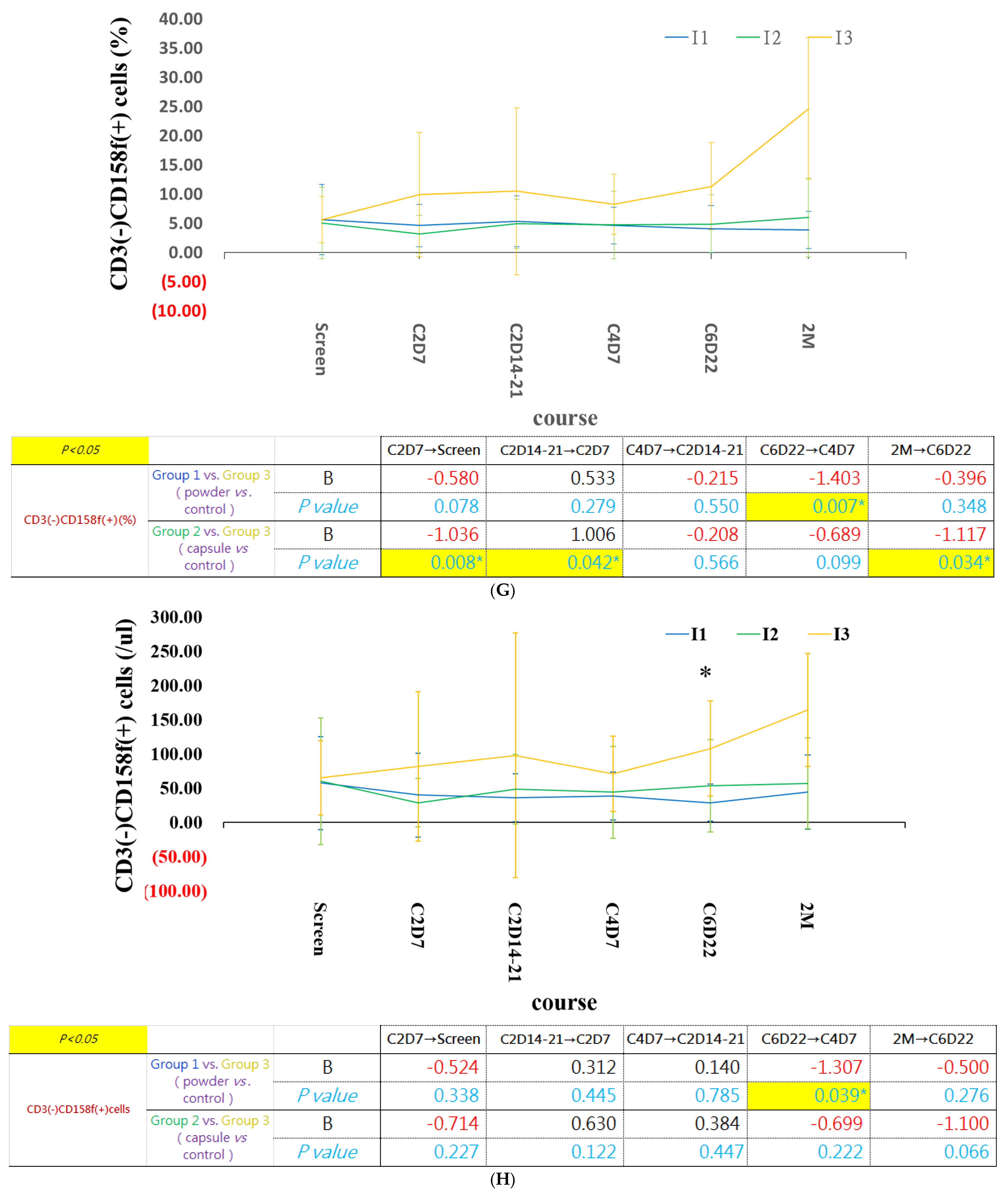Click the I1 legend entry in the percentage chart
1008x1193 pixels.
pos(687,38)
